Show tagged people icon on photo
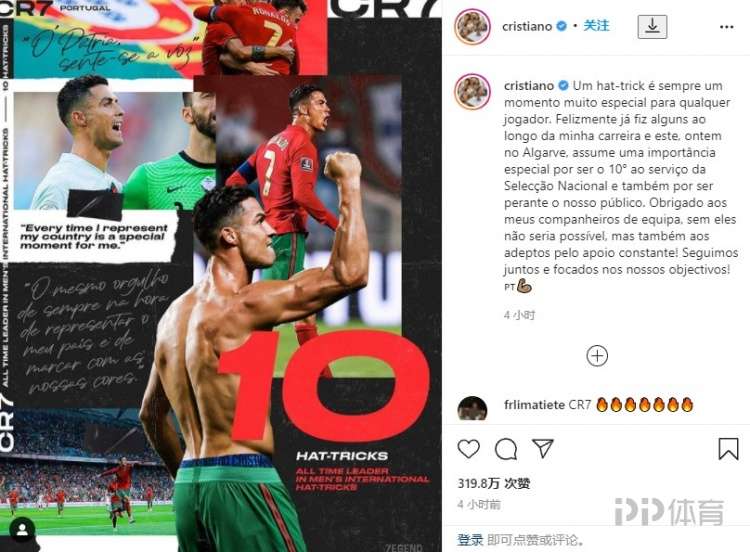This screenshot has width=750, height=552. point(22,530)
